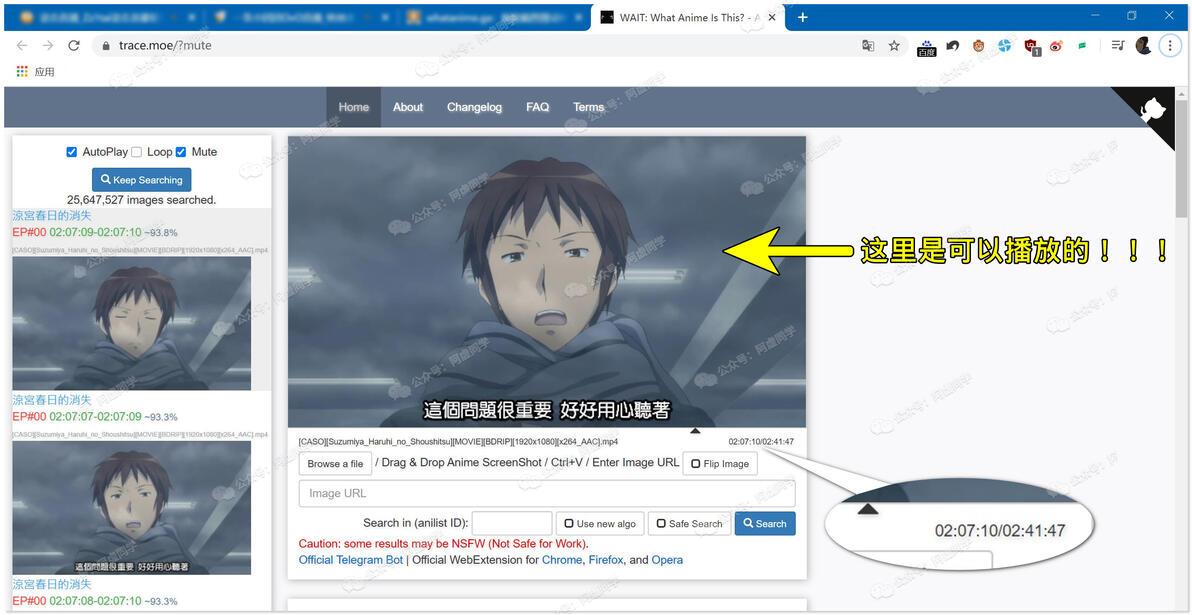
Task: Open the media control playlist icon
Action: [1117, 46]
